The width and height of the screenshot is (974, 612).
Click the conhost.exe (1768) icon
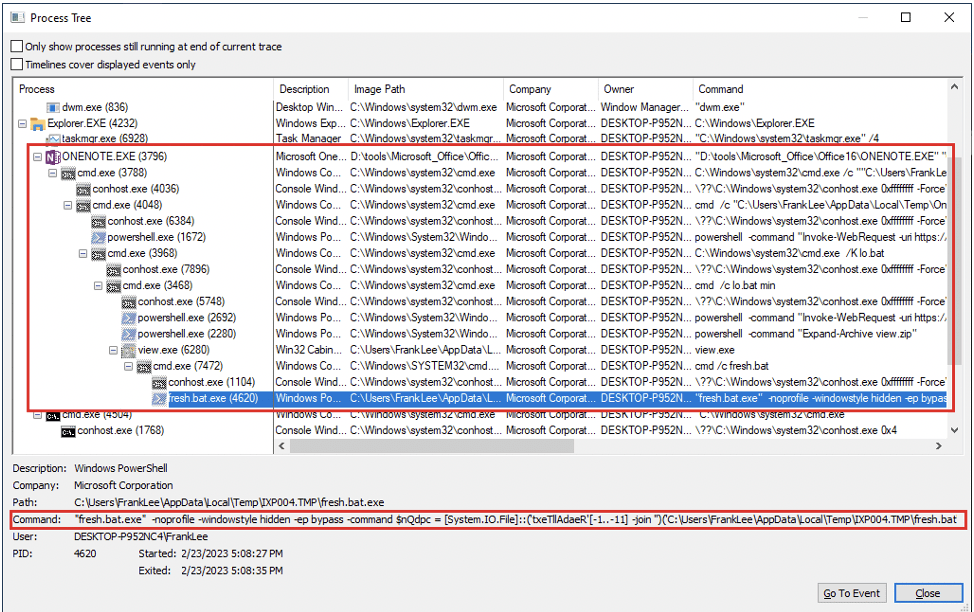68,431
